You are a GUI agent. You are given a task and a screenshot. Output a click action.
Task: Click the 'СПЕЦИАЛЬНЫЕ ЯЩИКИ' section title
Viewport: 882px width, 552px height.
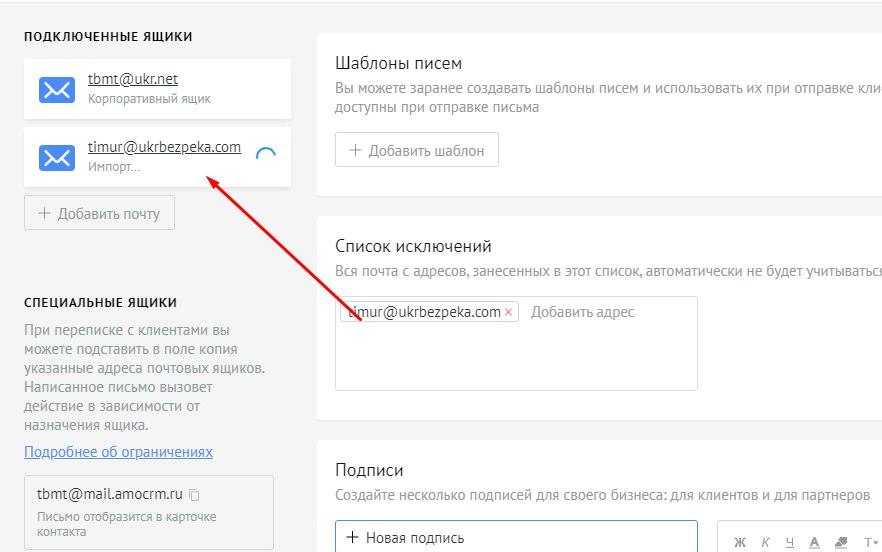point(100,303)
